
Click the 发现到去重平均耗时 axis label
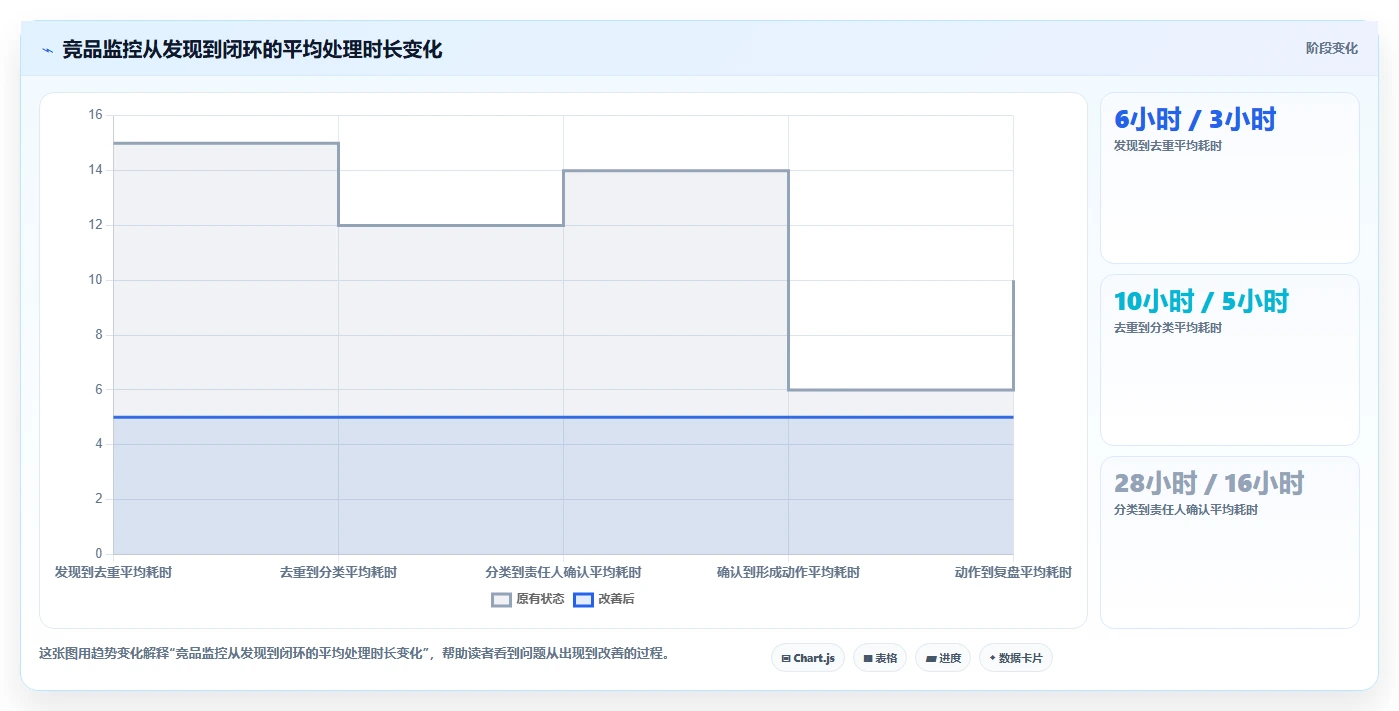[113, 573]
